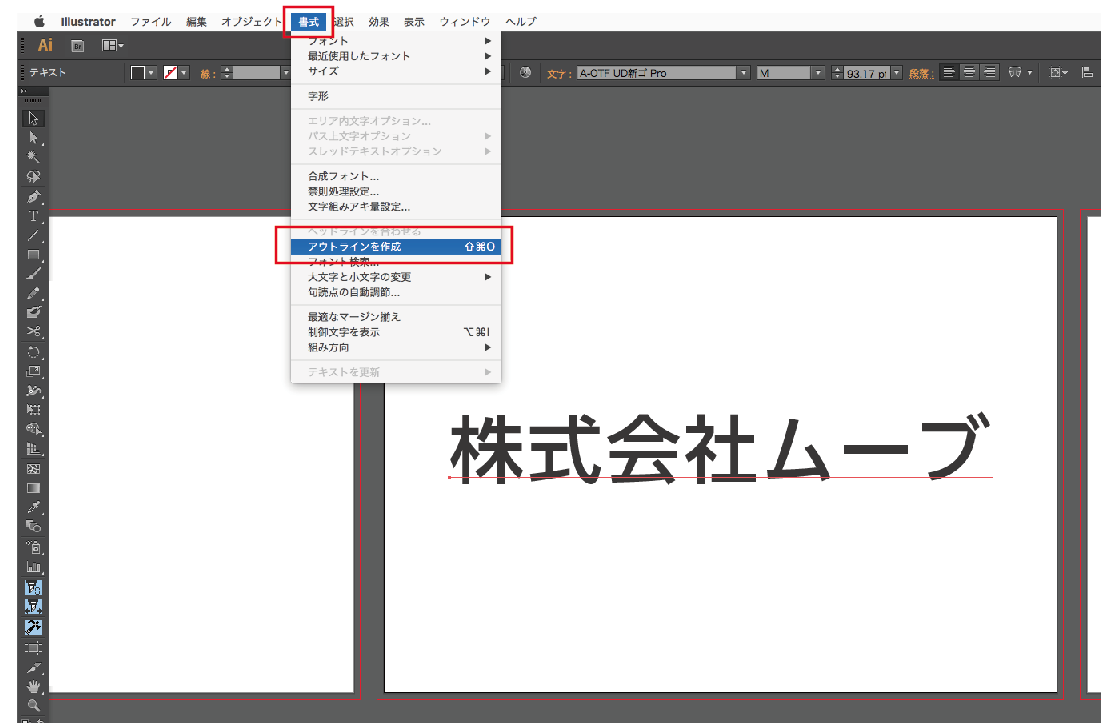The width and height of the screenshot is (1101, 723).
Task: Select the Perspective Grid tool
Action: point(33,449)
